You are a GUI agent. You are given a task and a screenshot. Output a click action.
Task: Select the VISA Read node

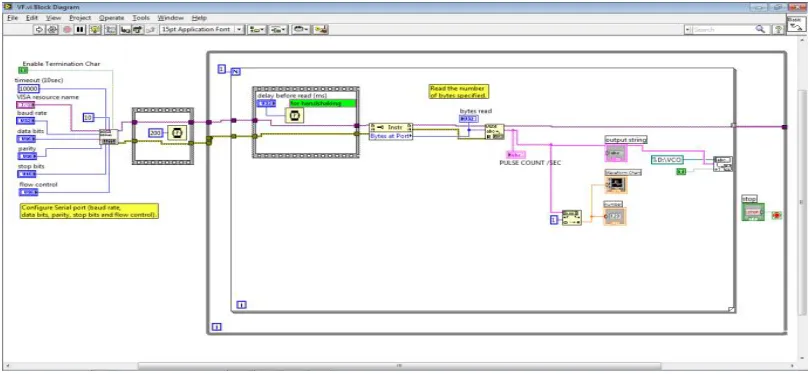494,132
